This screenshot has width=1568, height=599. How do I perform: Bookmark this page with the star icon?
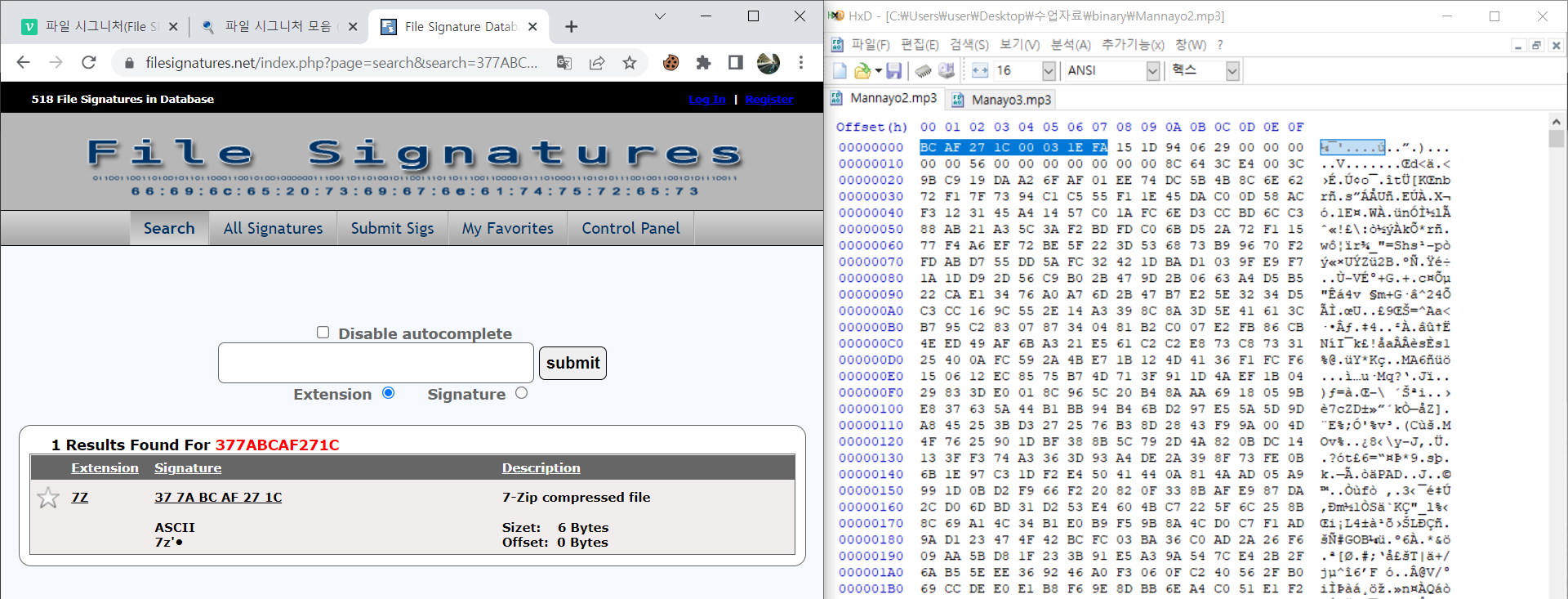[630, 63]
